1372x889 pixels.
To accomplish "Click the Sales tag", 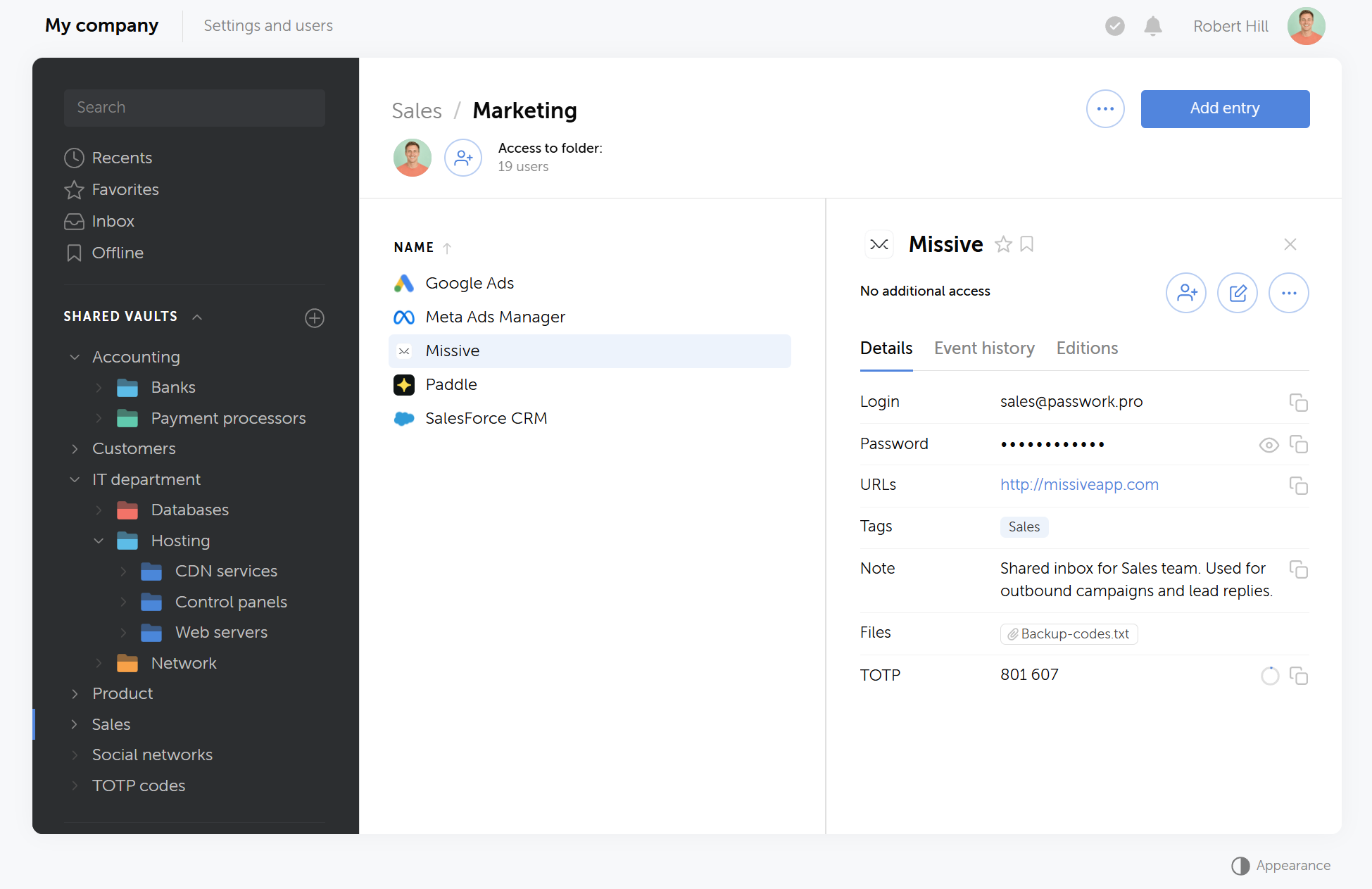I will 1024,527.
